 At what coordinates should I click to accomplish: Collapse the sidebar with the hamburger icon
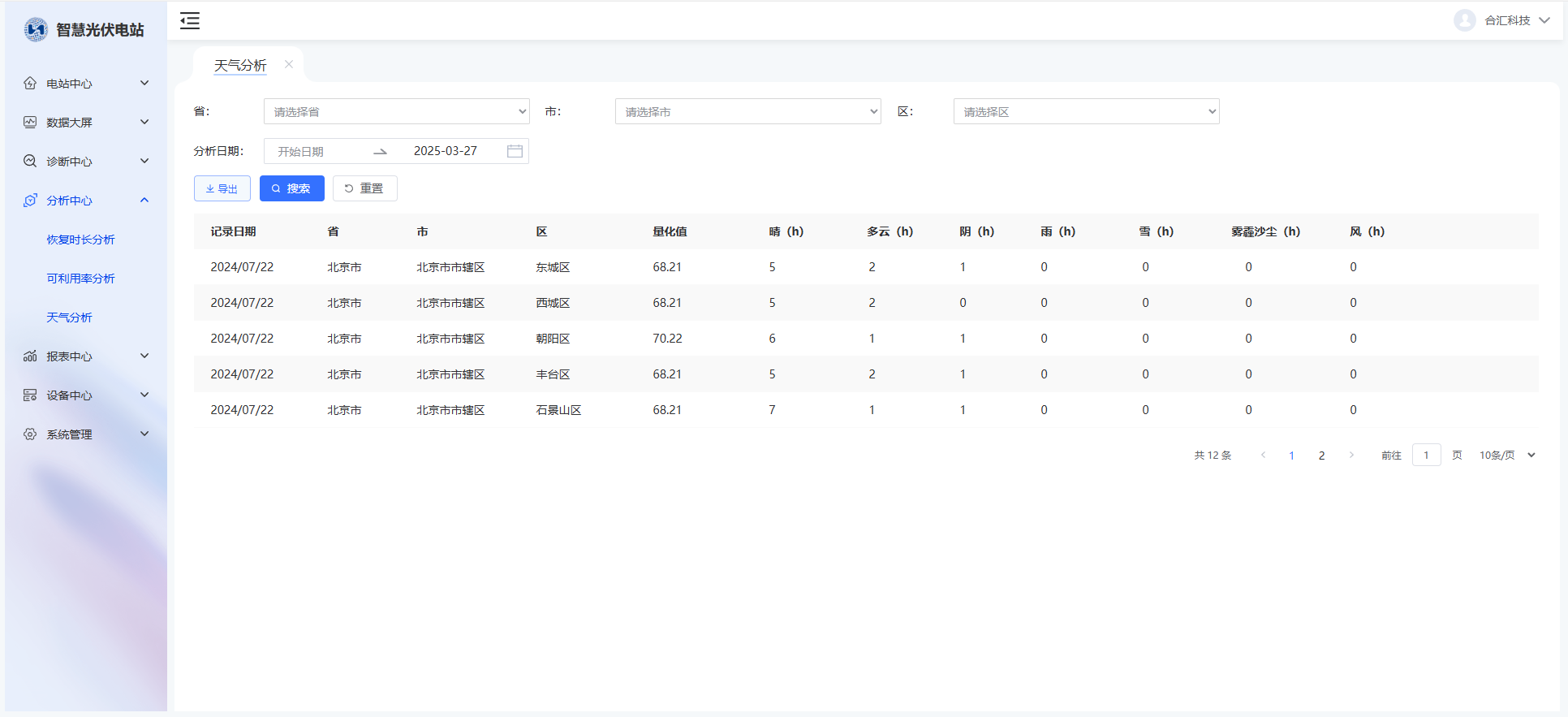pos(190,21)
